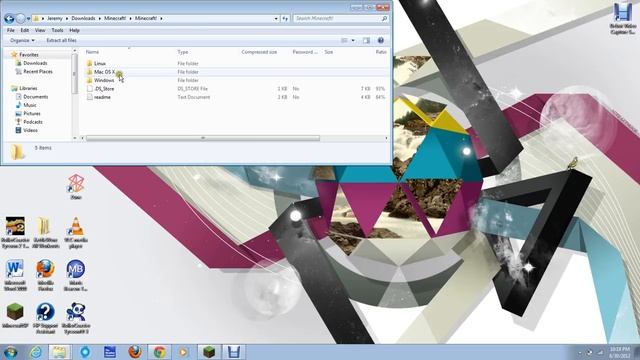Launch Google Chrome from the taskbar
The image size is (640, 360).
click(160, 352)
